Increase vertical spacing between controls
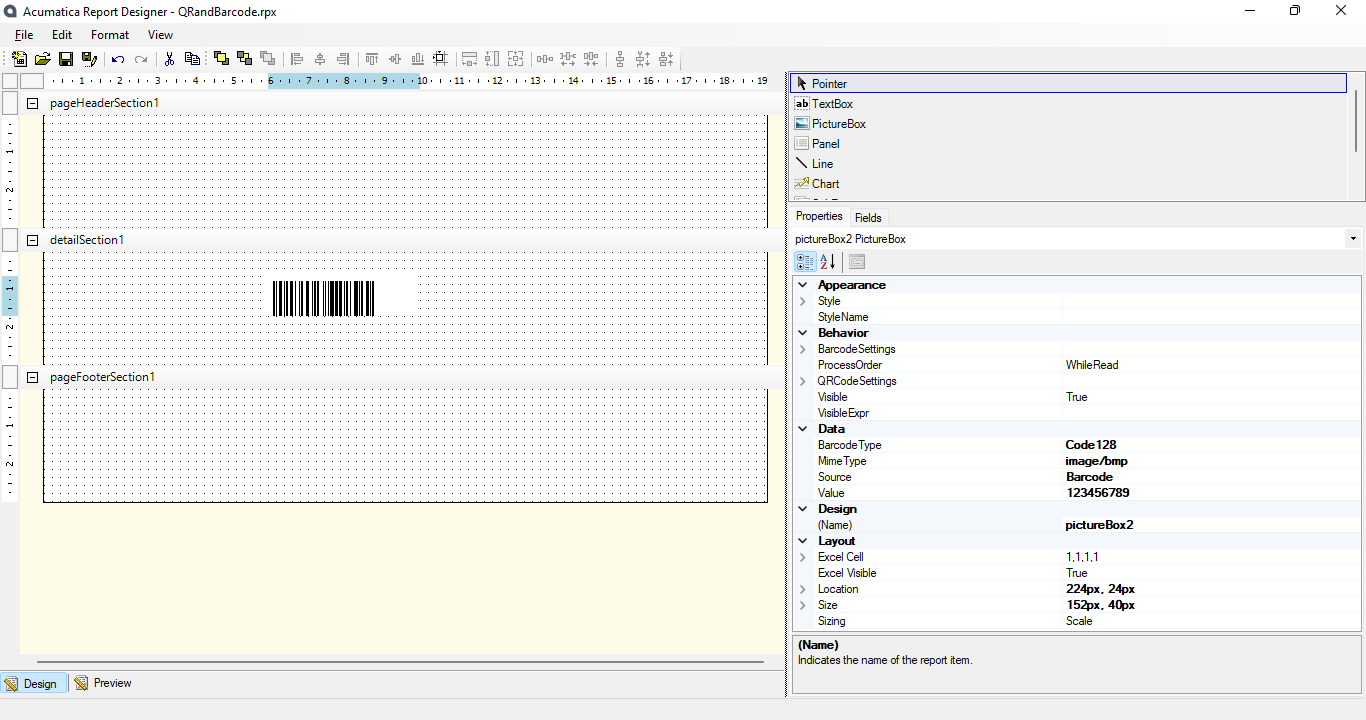This screenshot has width=1366, height=720. click(642, 59)
